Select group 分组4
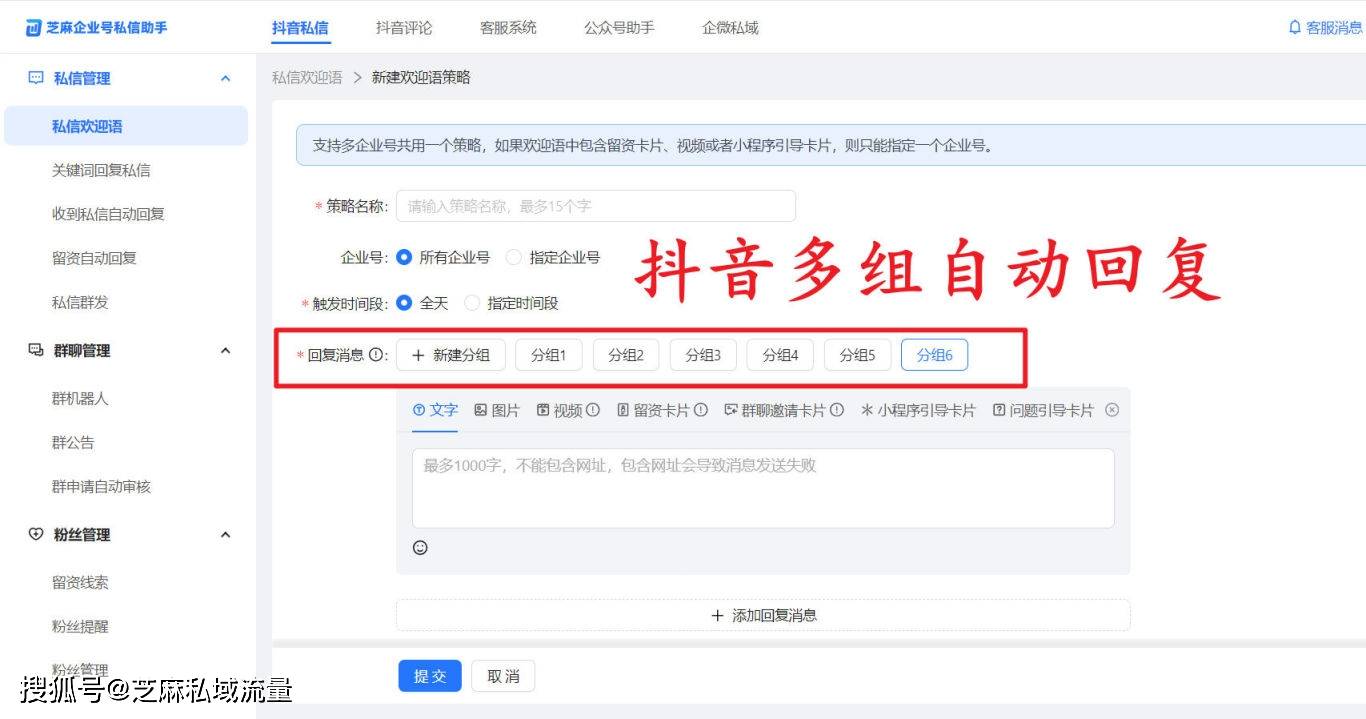 tap(780, 355)
